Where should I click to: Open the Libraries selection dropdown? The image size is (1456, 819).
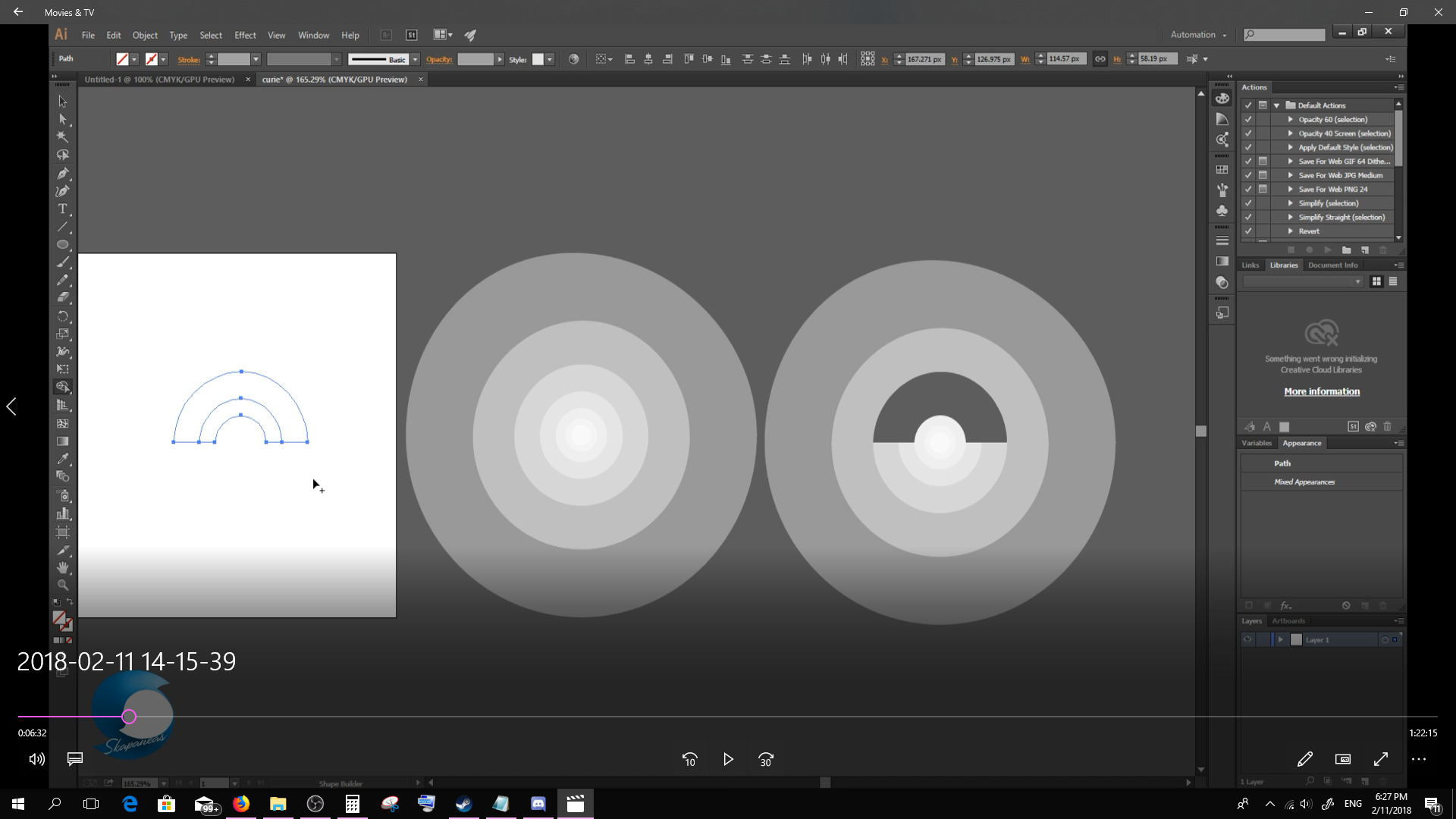(1303, 282)
